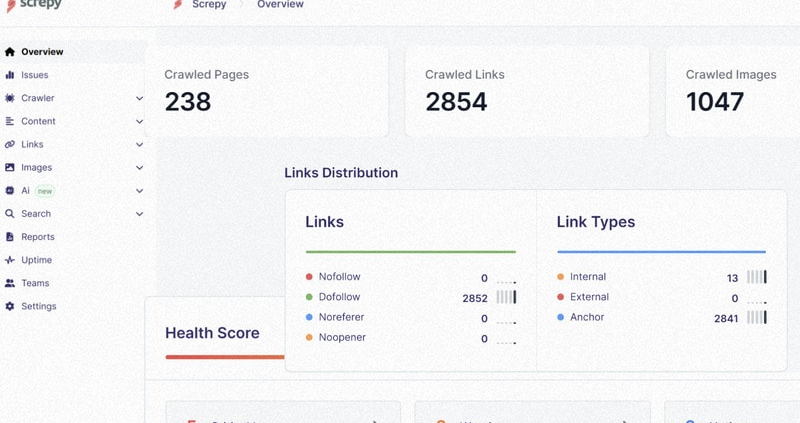Screen dimensions: 800x423
Task: Click the Ai 'new' badge
Action: click(x=45, y=191)
